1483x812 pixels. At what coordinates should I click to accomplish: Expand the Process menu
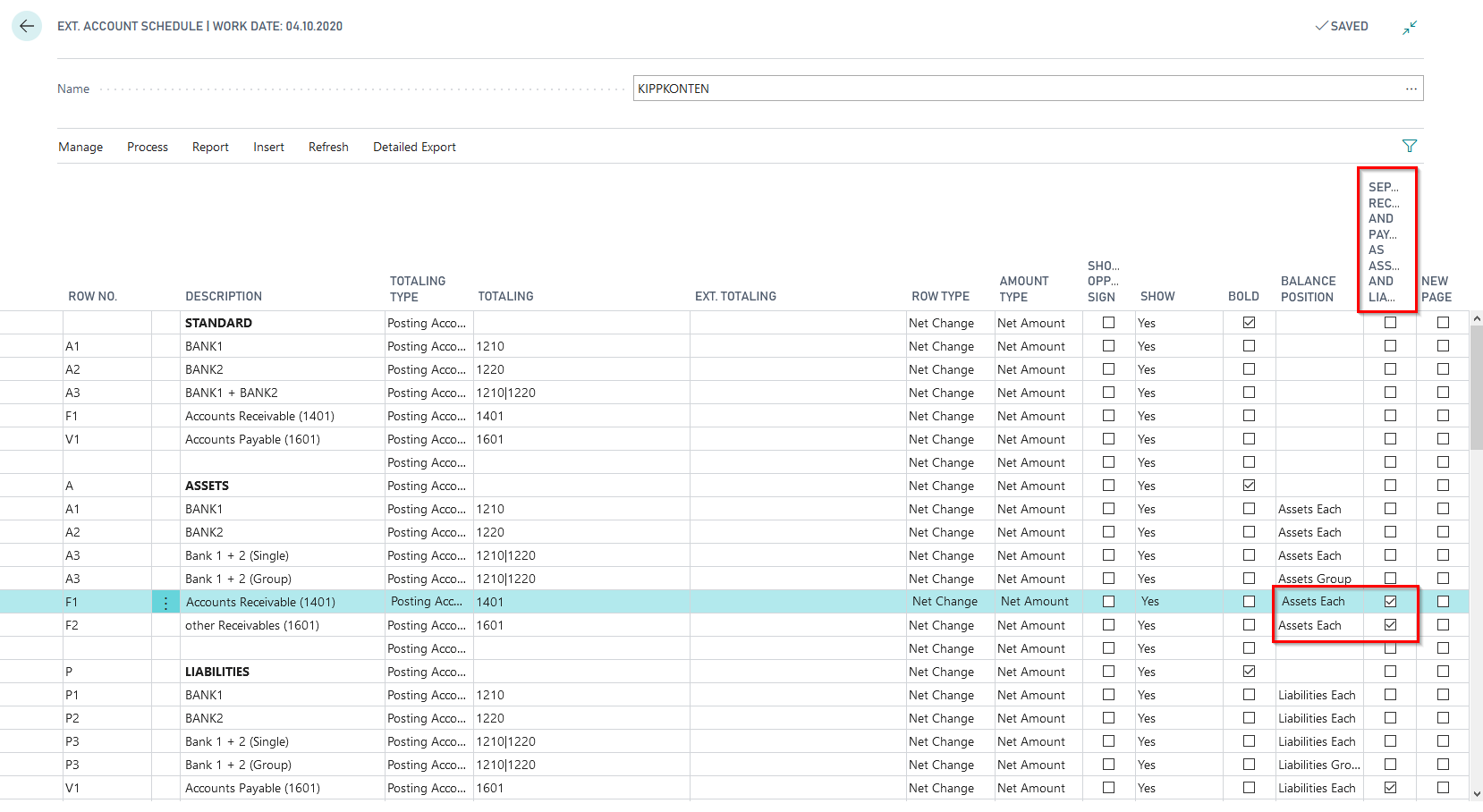tap(148, 147)
